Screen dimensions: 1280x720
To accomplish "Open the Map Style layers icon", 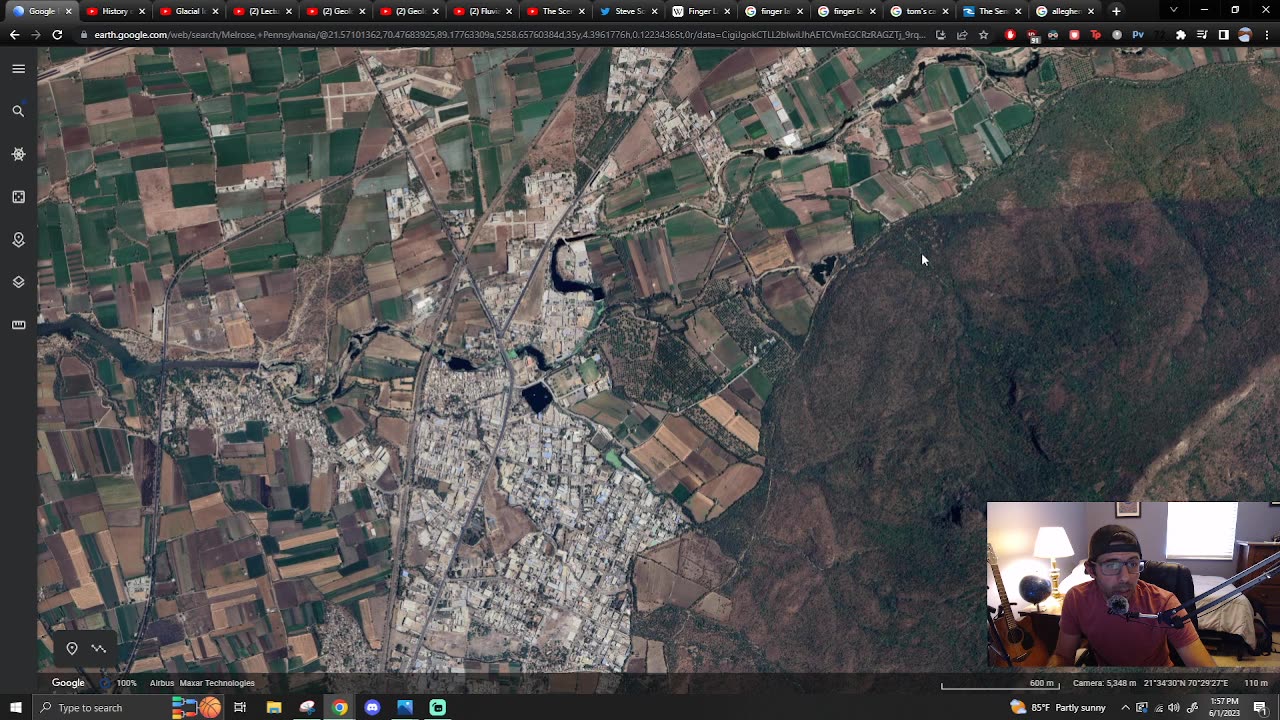I will pos(18,282).
